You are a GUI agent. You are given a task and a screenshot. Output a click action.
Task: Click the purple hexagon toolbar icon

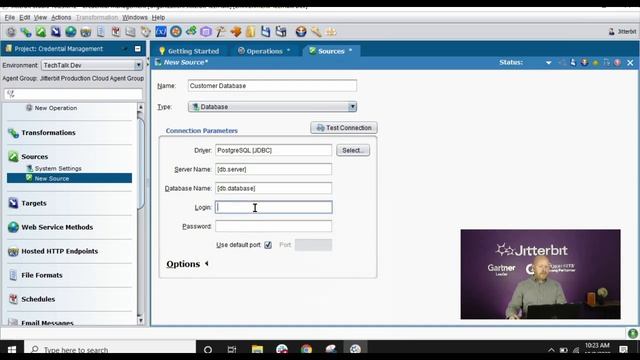pyautogui.click(x=206, y=31)
